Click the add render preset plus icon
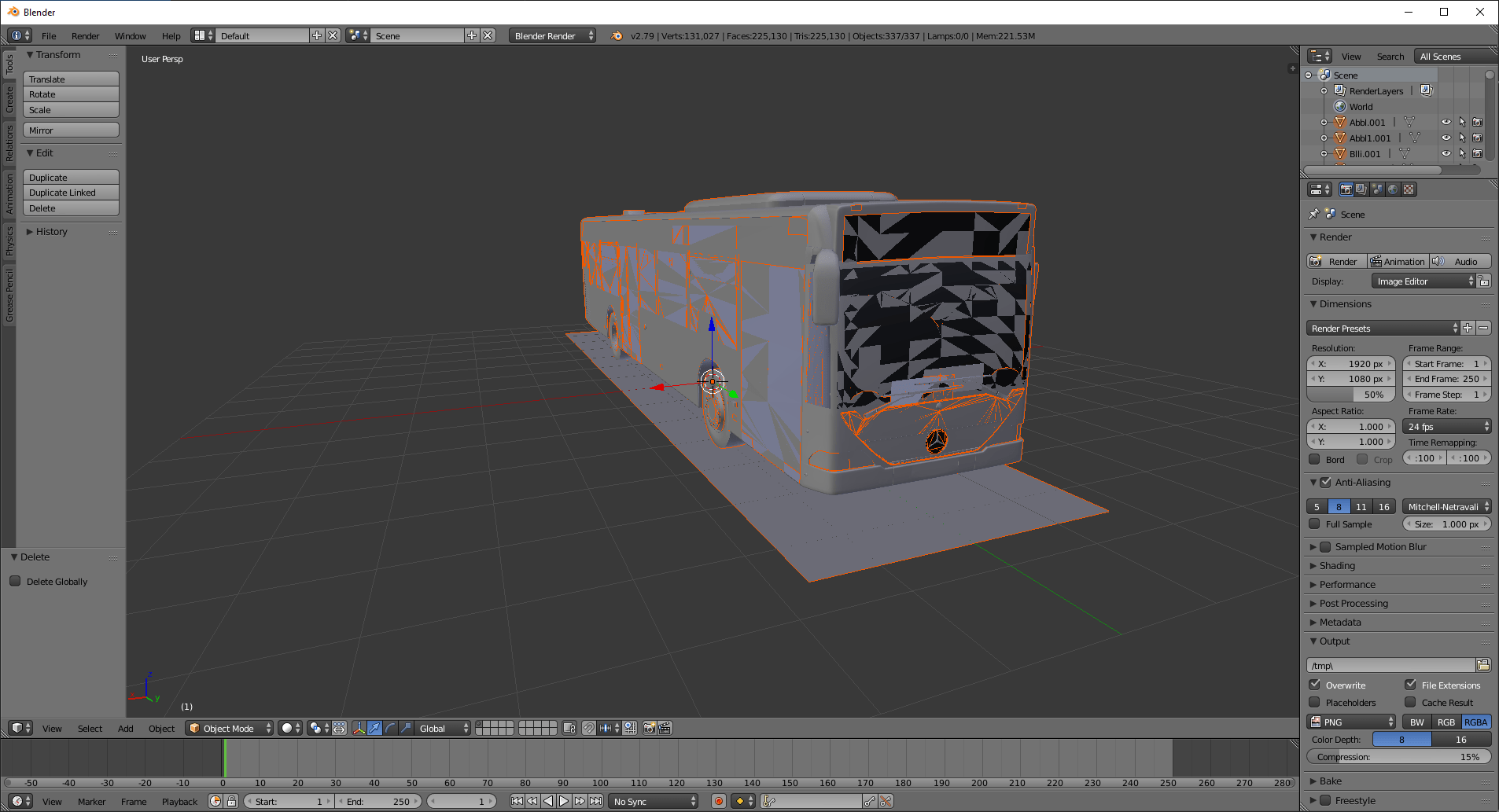 [1468, 328]
